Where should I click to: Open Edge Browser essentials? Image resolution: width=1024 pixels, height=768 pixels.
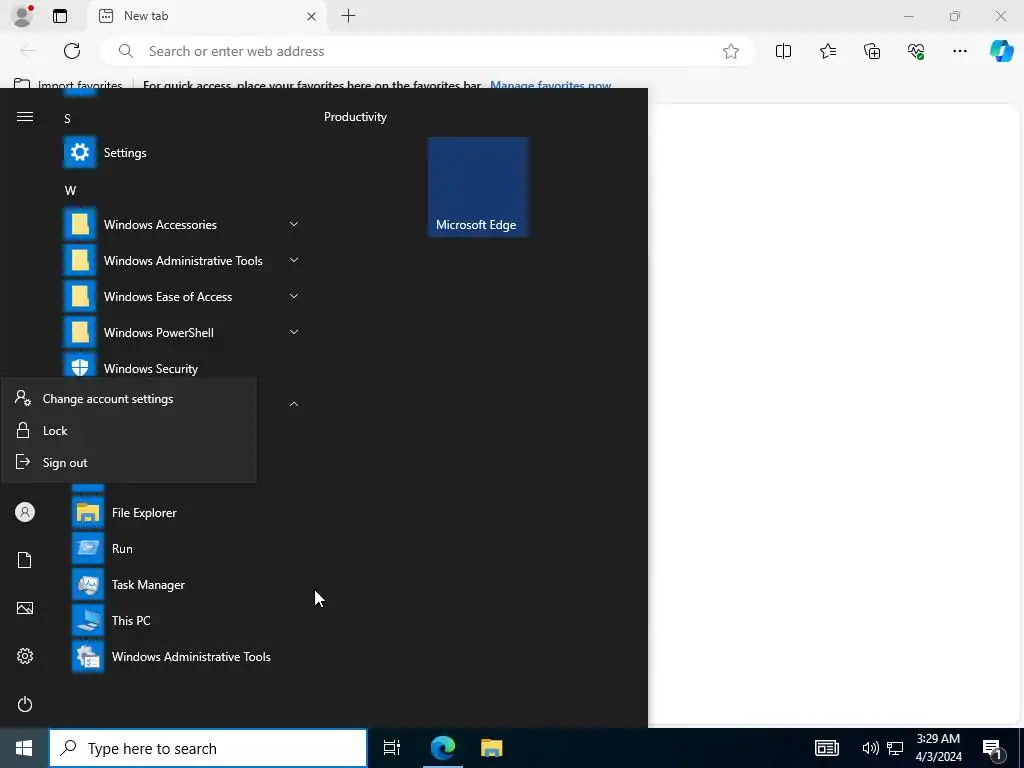click(916, 51)
